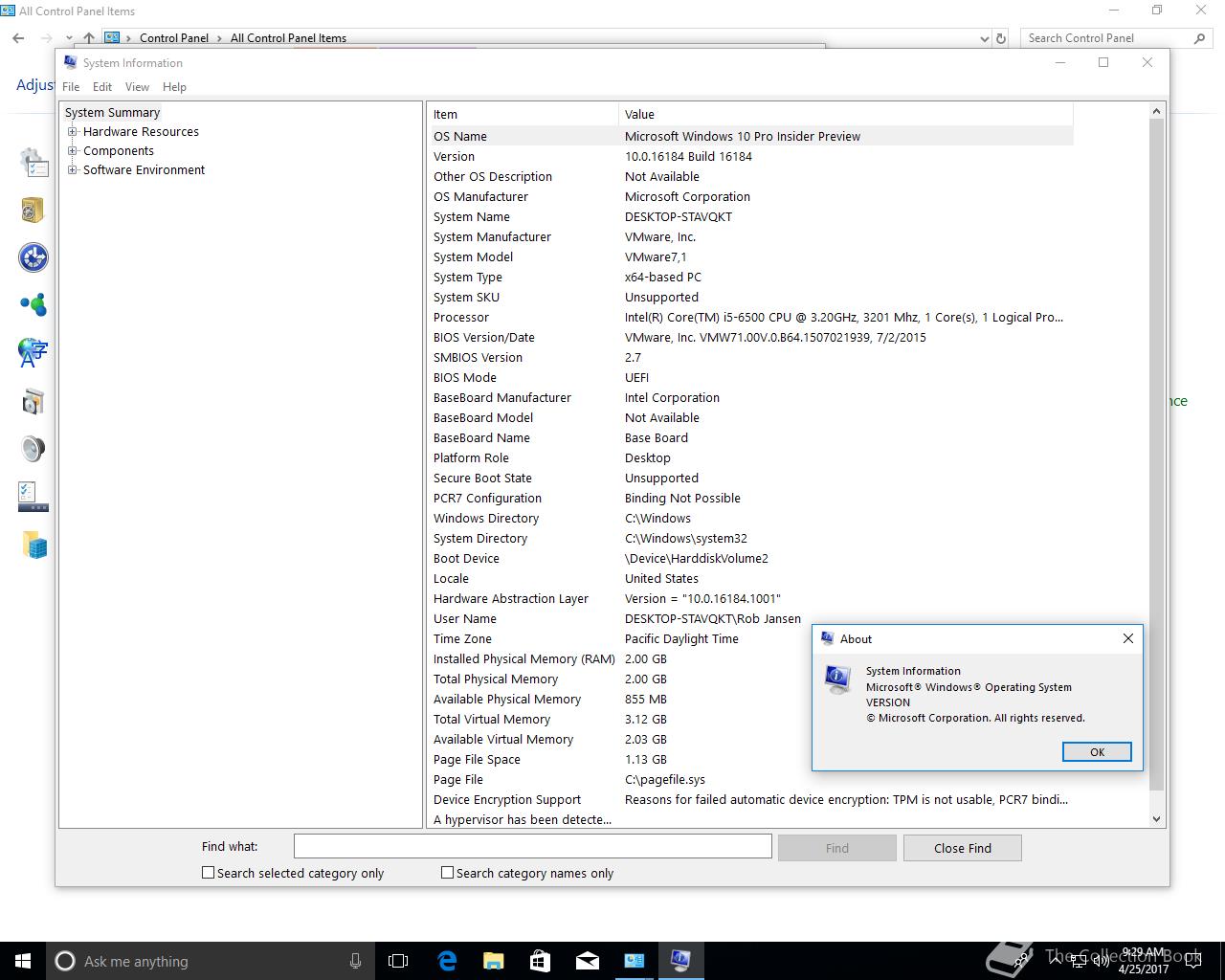Click the Search Control Panel box
1225x980 pixels.
pos(1116,38)
